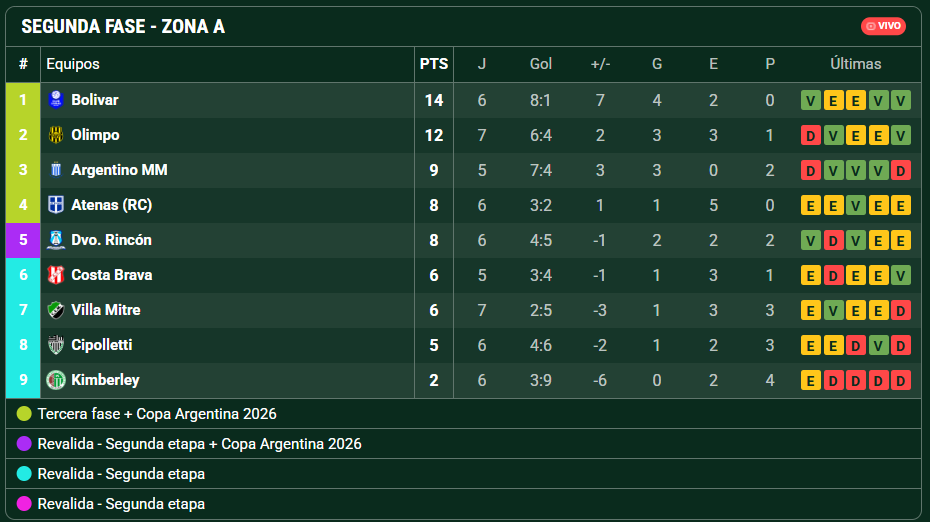Screen dimensions: 930x522
Task: Click the Costa Brava club badge
Action: tap(56, 275)
